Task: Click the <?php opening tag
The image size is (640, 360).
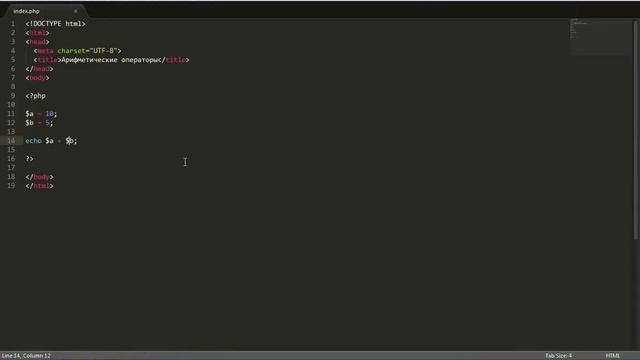Action: point(36,96)
